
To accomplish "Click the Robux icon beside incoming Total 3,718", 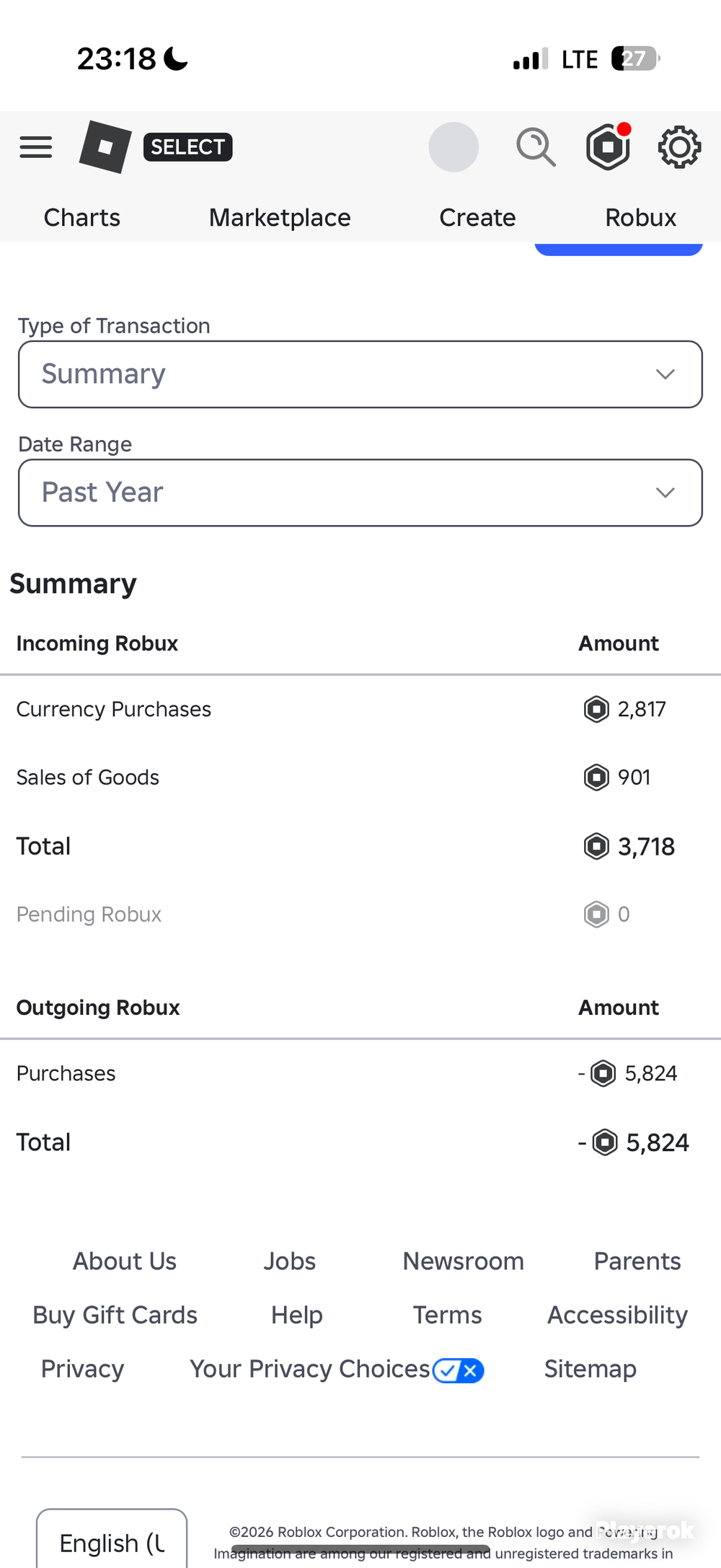I will [596, 846].
